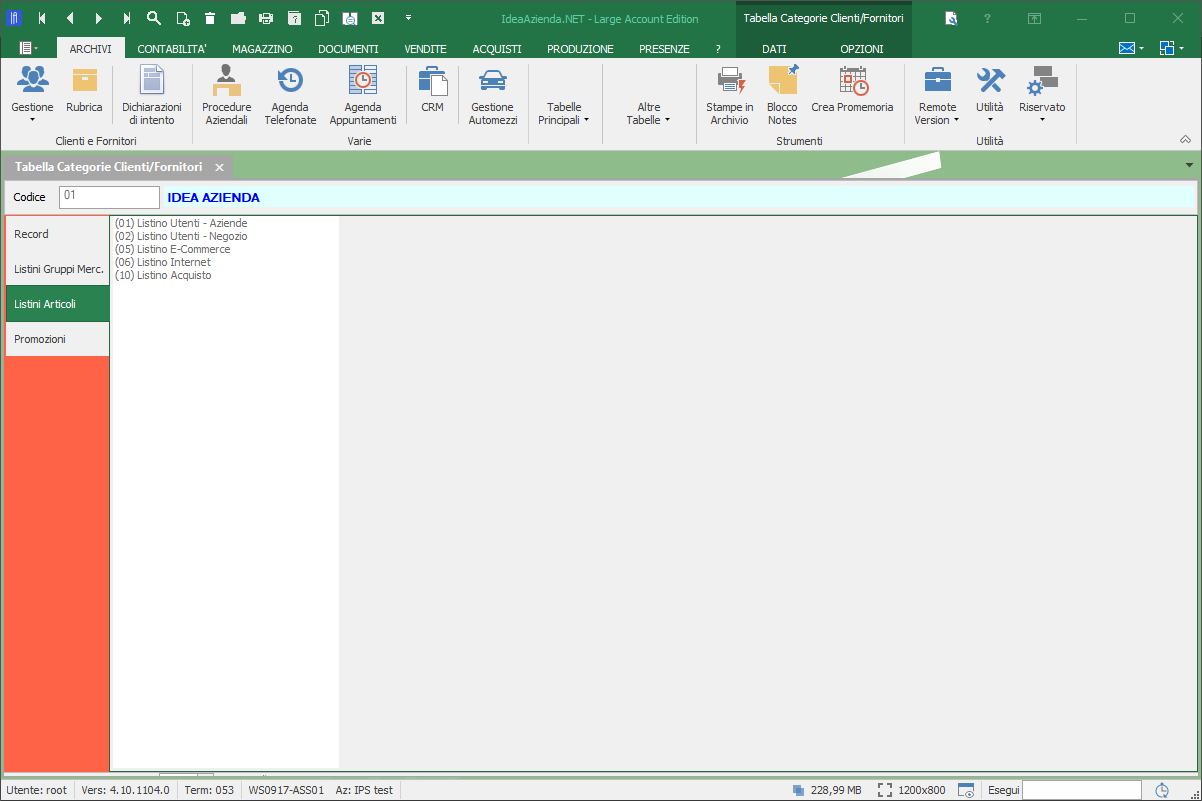
Task: Switch to MAGAZZINO ribbon tab
Action: (x=262, y=48)
